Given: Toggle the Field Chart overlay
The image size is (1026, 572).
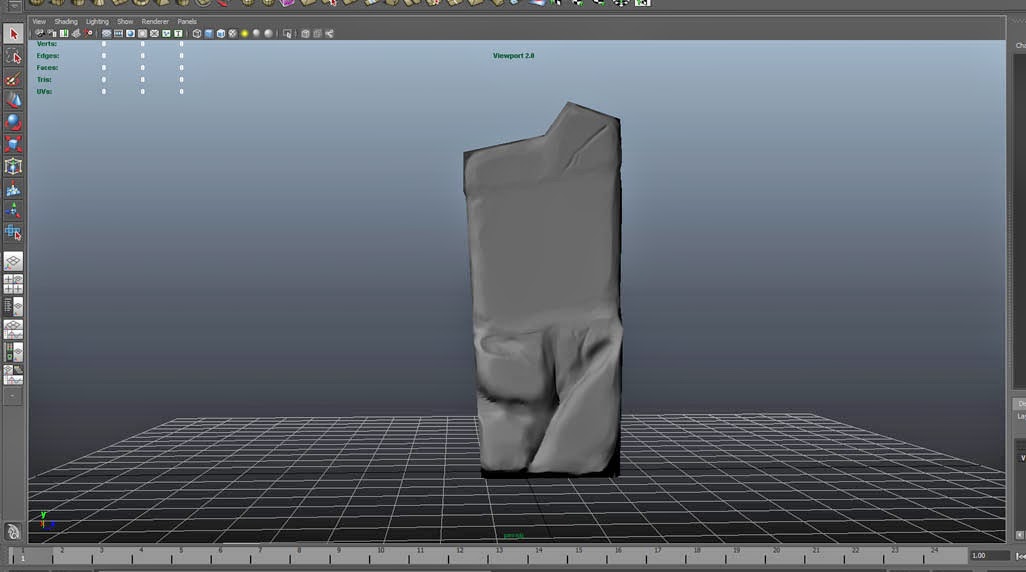Looking at the screenshot, I should click(154, 33).
